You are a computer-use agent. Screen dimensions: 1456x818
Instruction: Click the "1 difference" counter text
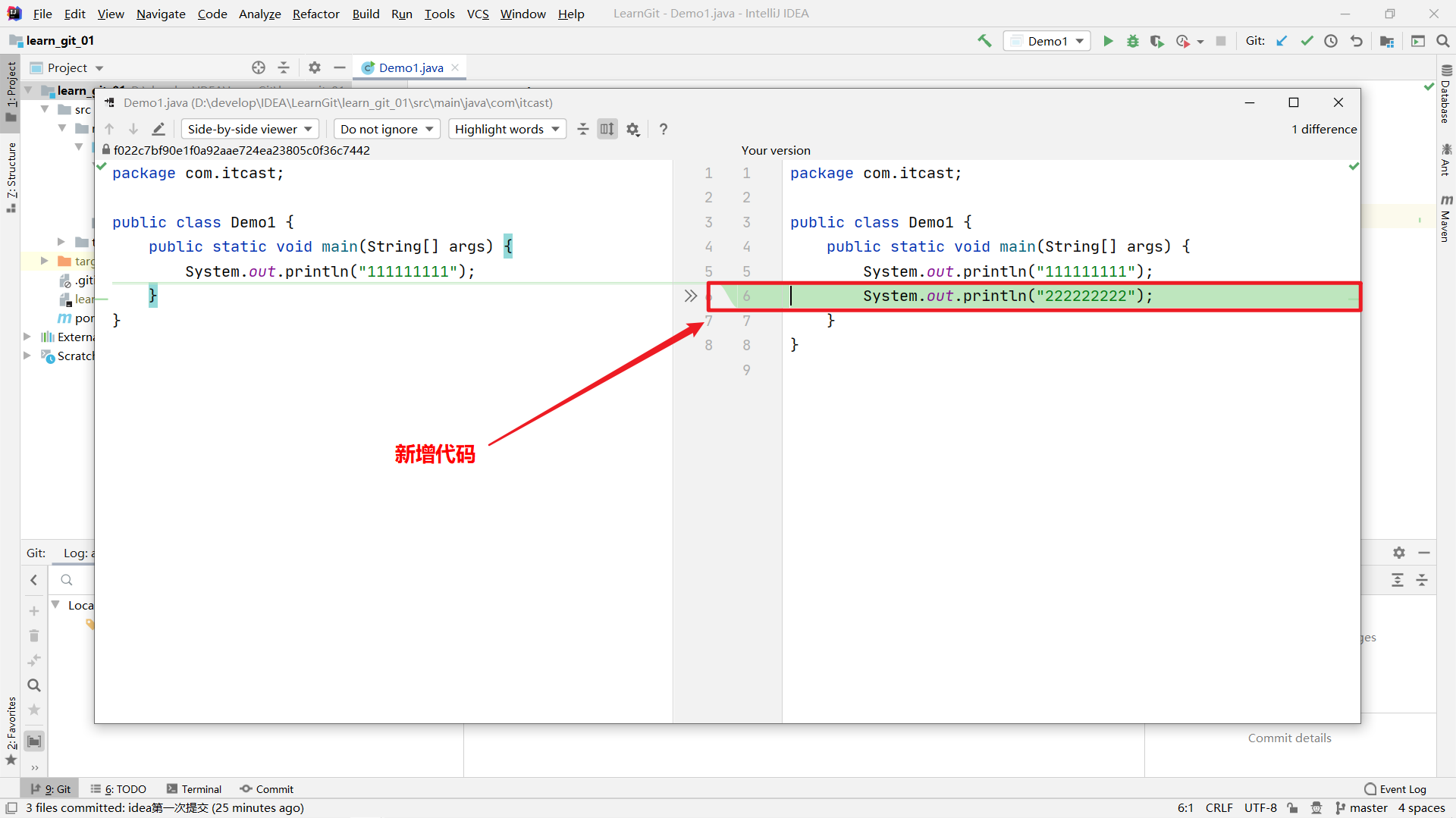point(1324,129)
